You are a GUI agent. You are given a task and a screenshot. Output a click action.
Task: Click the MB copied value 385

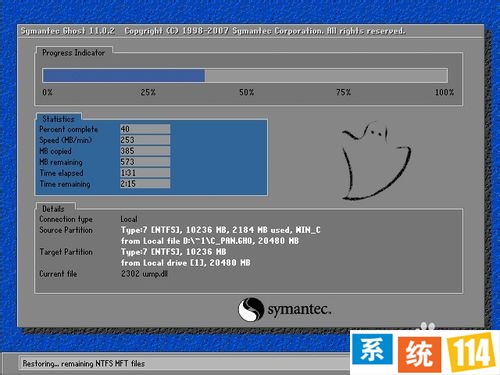tap(145, 151)
